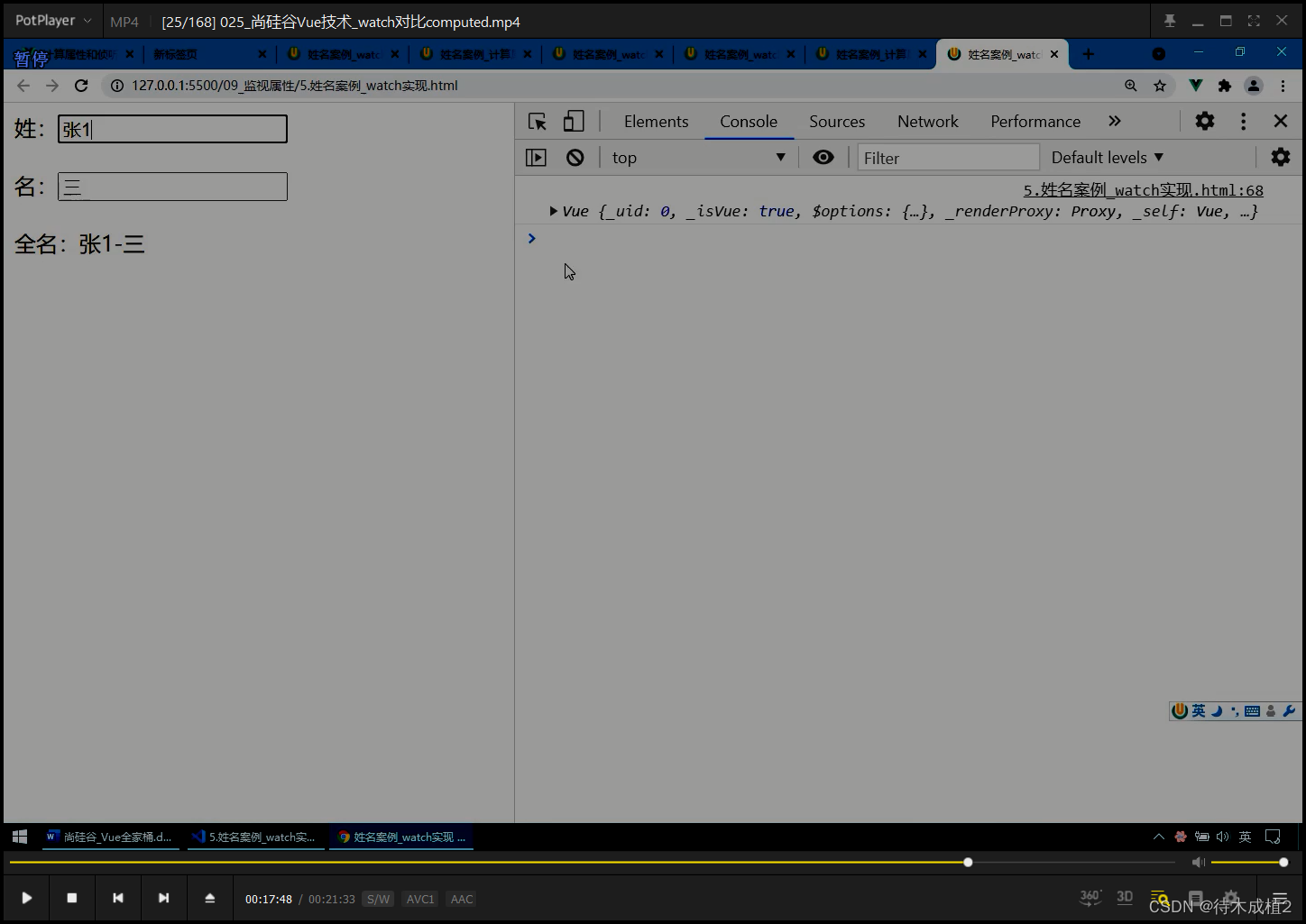Switch to the Performance tab
This screenshot has width=1306, height=924.
pyautogui.click(x=1035, y=122)
